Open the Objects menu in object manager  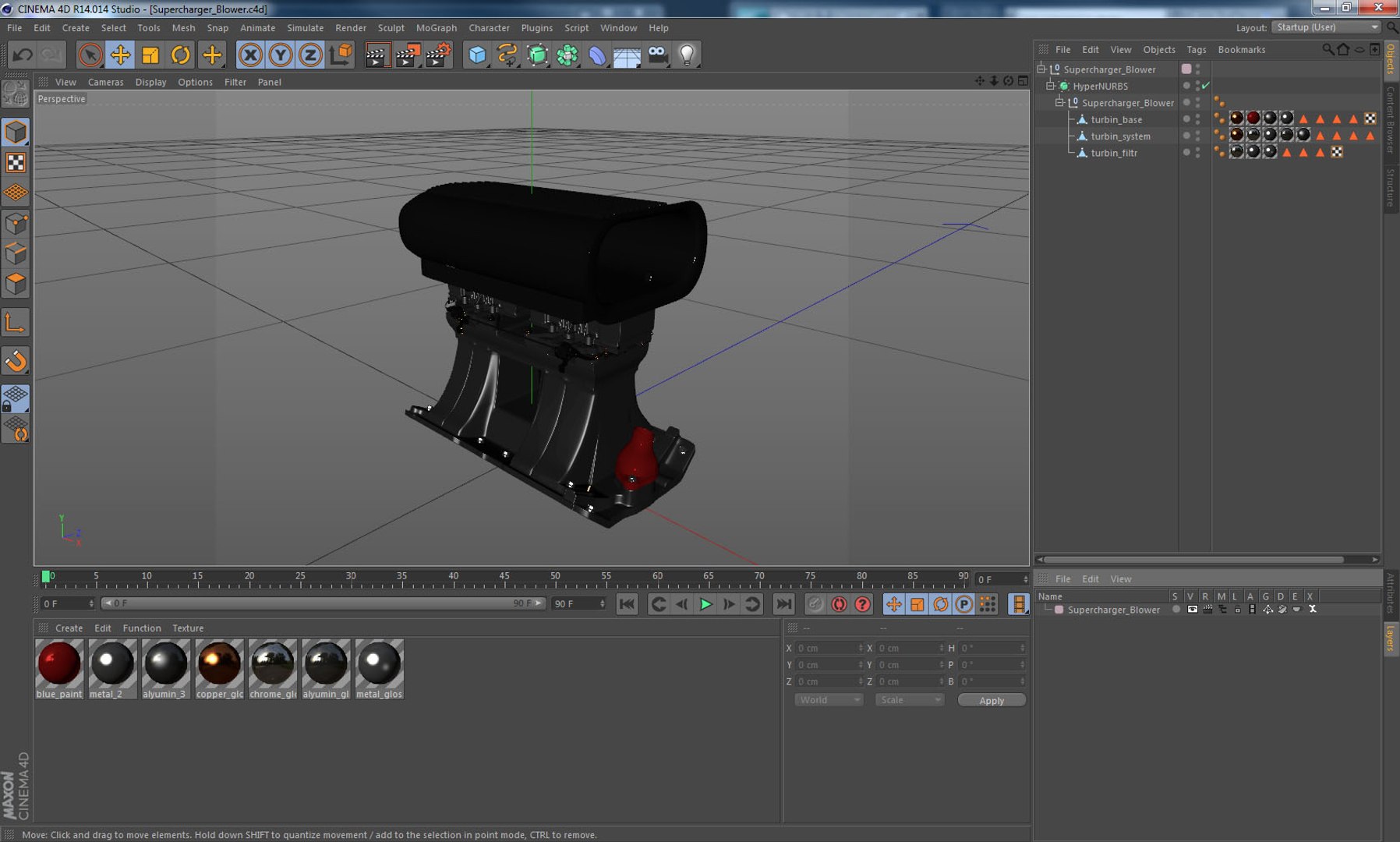click(1159, 50)
